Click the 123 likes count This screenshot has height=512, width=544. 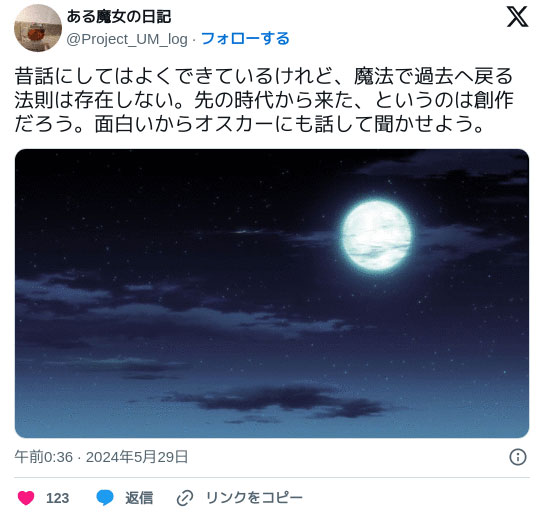pyautogui.click(x=58, y=498)
